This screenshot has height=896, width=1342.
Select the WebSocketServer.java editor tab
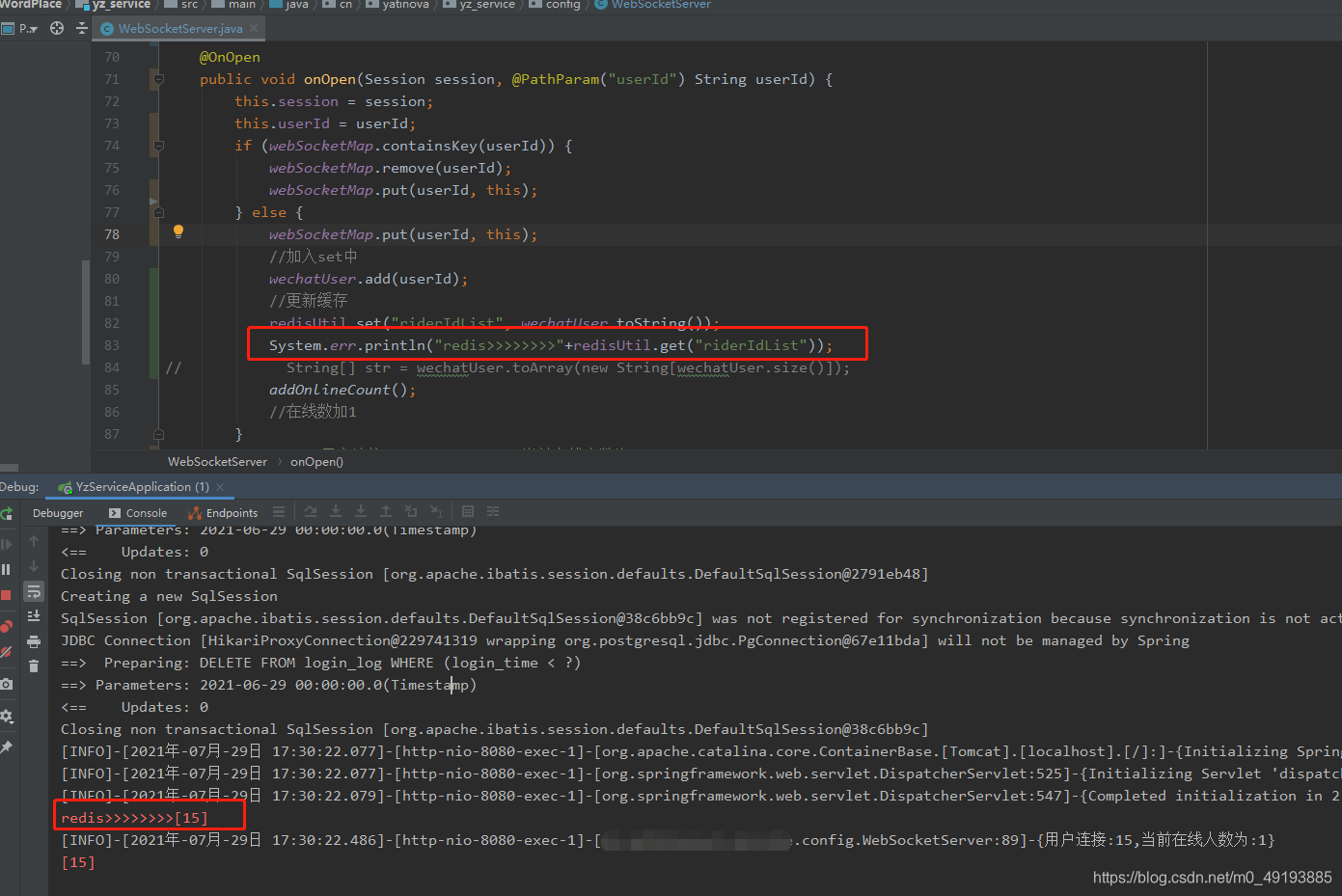pos(180,29)
